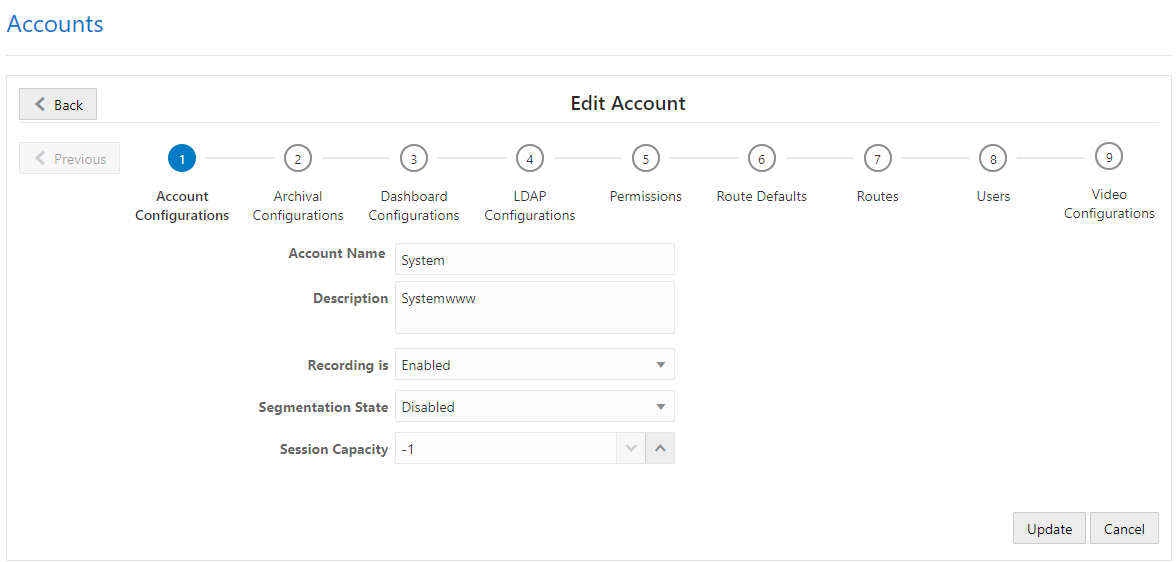This screenshot has height=562, width=1176.
Task: Decrease Session Capacity with down arrow
Action: [631, 449]
